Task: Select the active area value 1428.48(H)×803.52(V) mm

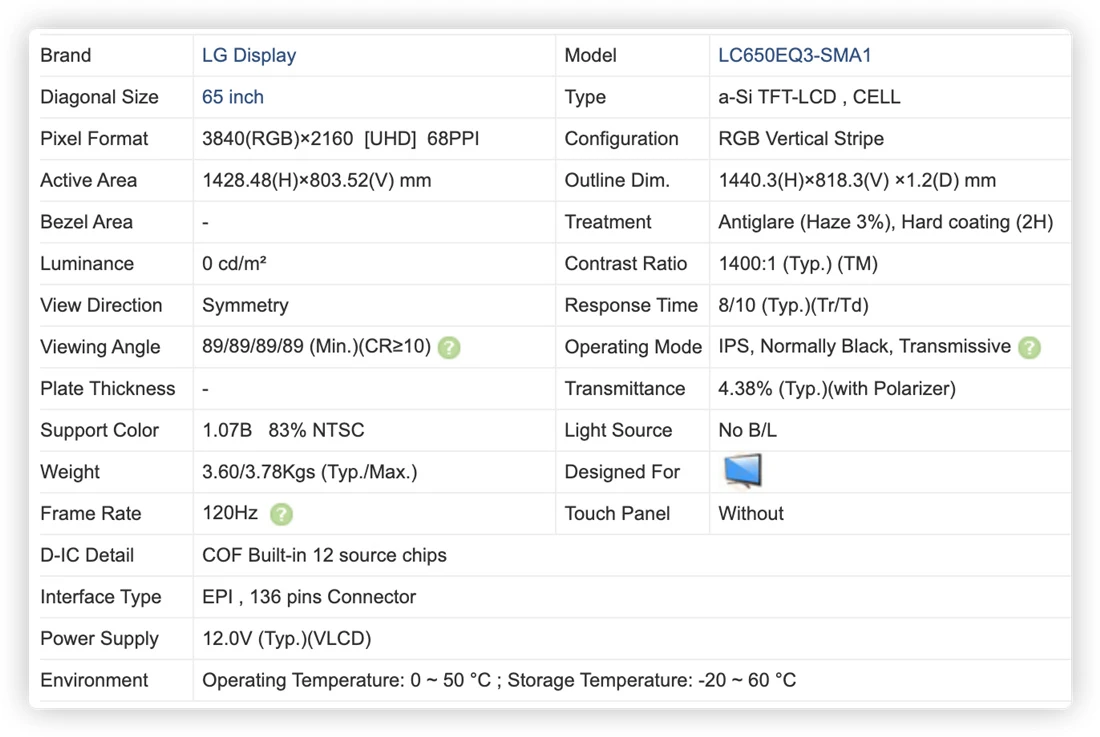Action: point(316,180)
